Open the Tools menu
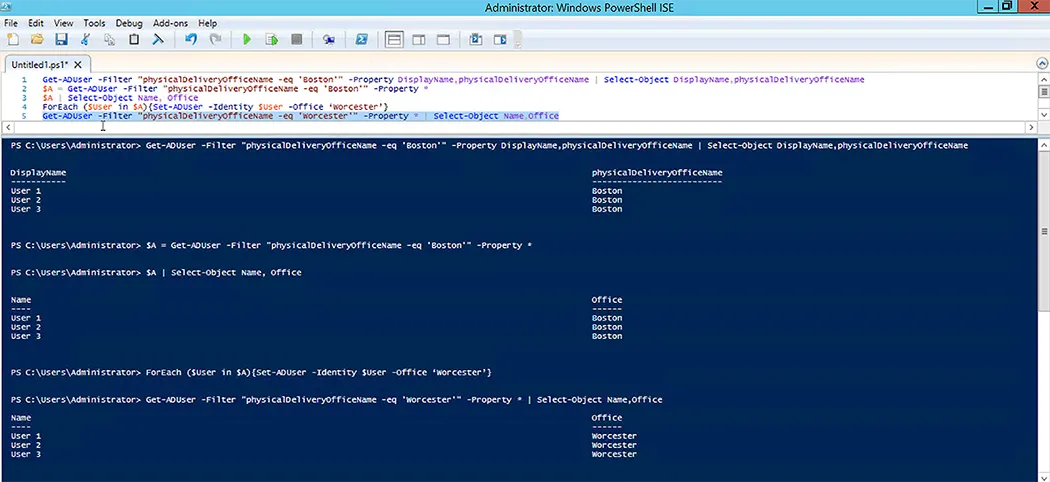 (94, 23)
